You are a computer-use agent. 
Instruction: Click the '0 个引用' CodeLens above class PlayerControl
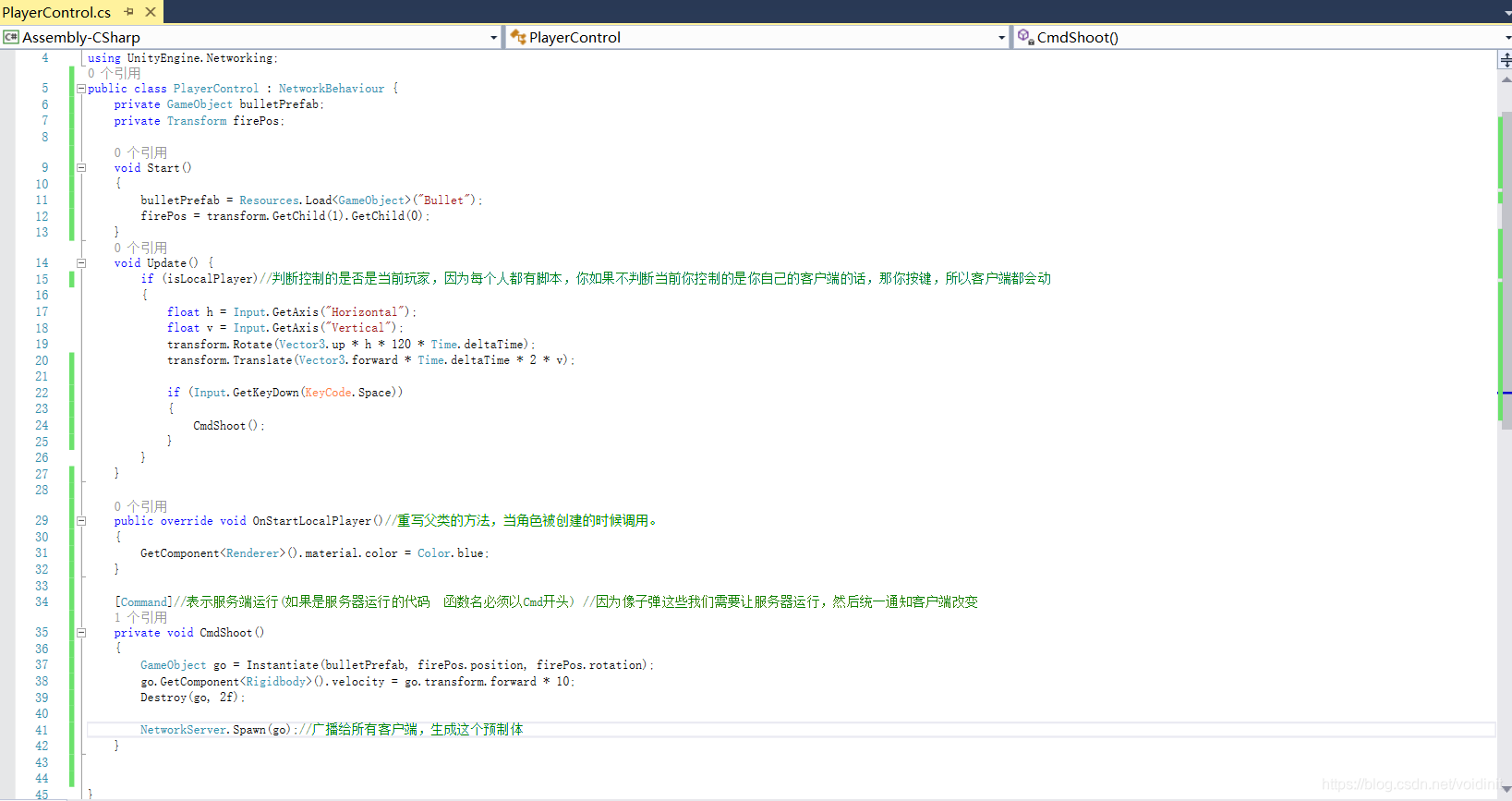115,73
